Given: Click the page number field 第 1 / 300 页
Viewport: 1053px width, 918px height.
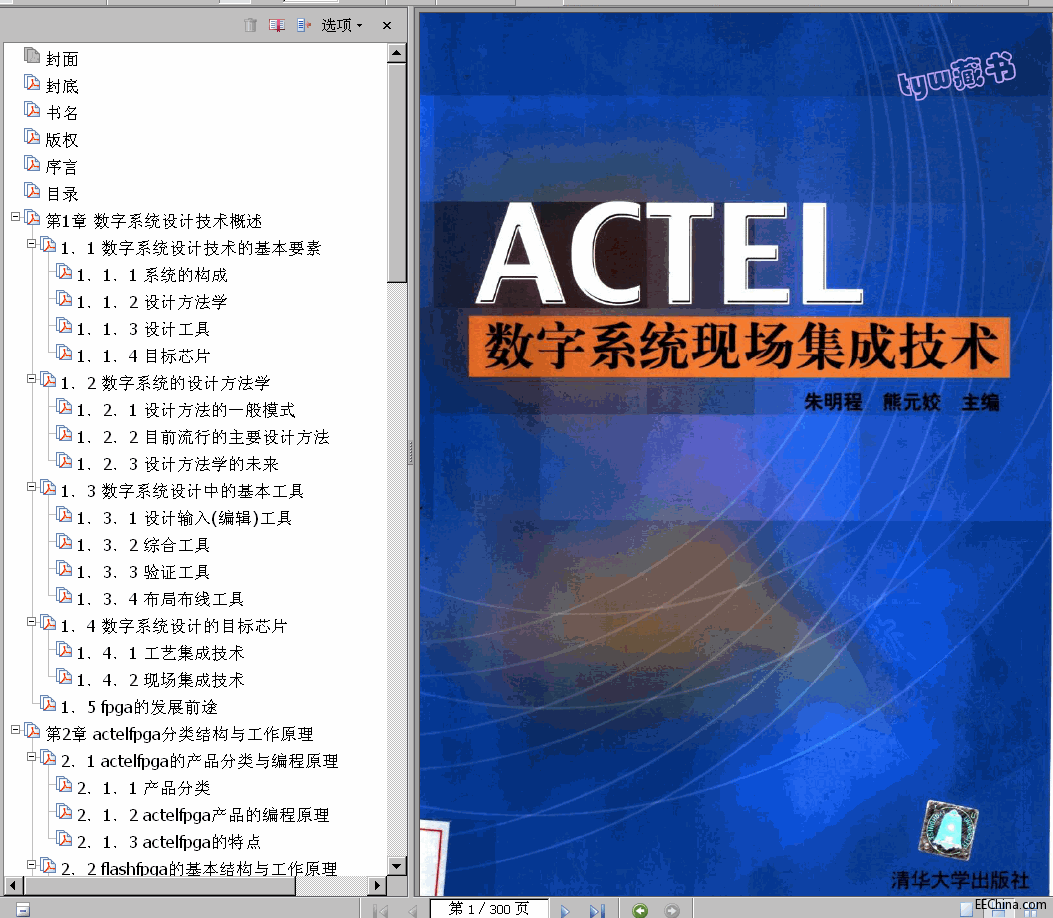Looking at the screenshot, I should (x=489, y=909).
